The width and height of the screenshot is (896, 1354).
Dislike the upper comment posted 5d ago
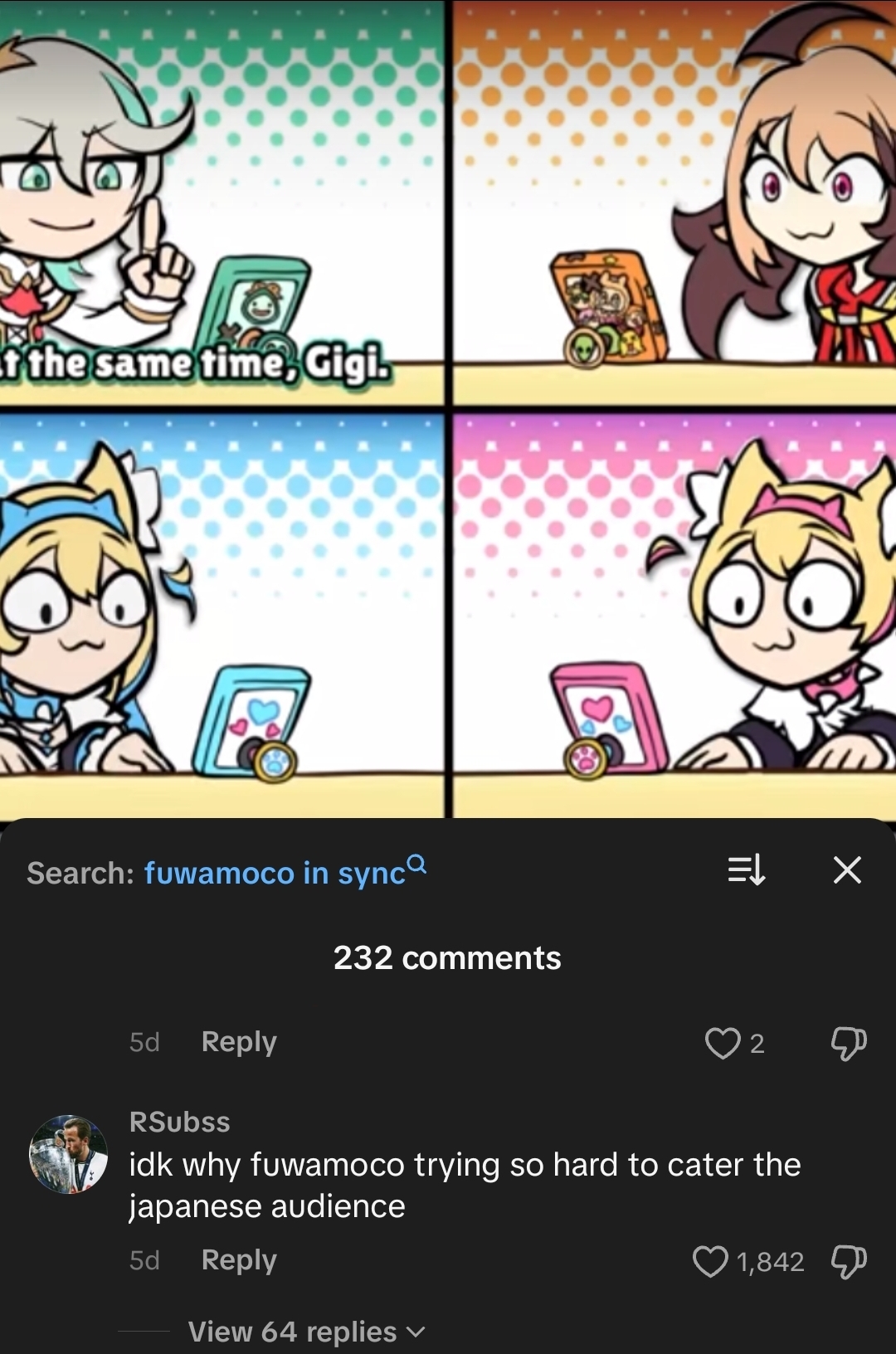pos(849,1043)
